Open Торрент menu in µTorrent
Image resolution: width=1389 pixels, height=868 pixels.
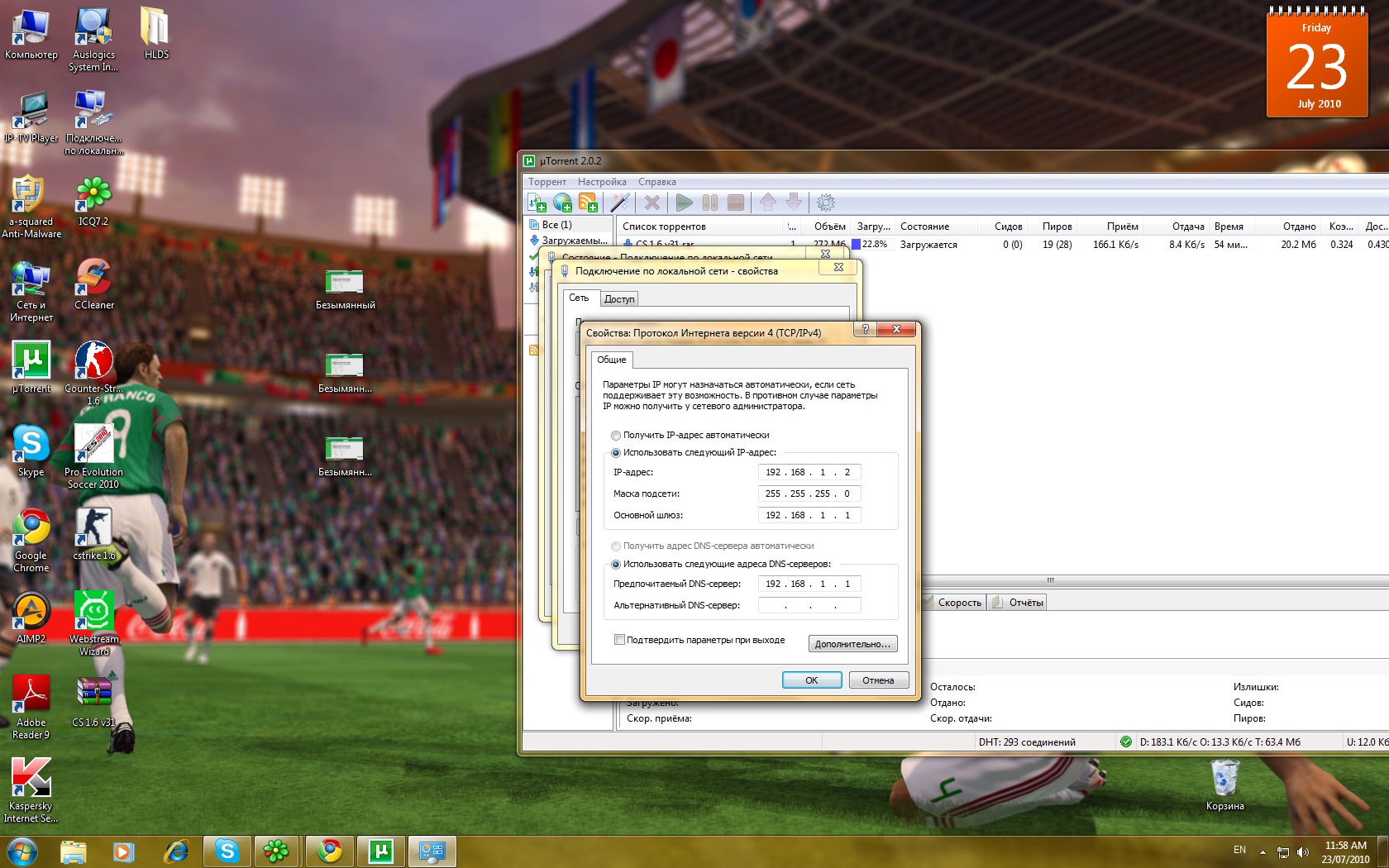pyautogui.click(x=547, y=182)
